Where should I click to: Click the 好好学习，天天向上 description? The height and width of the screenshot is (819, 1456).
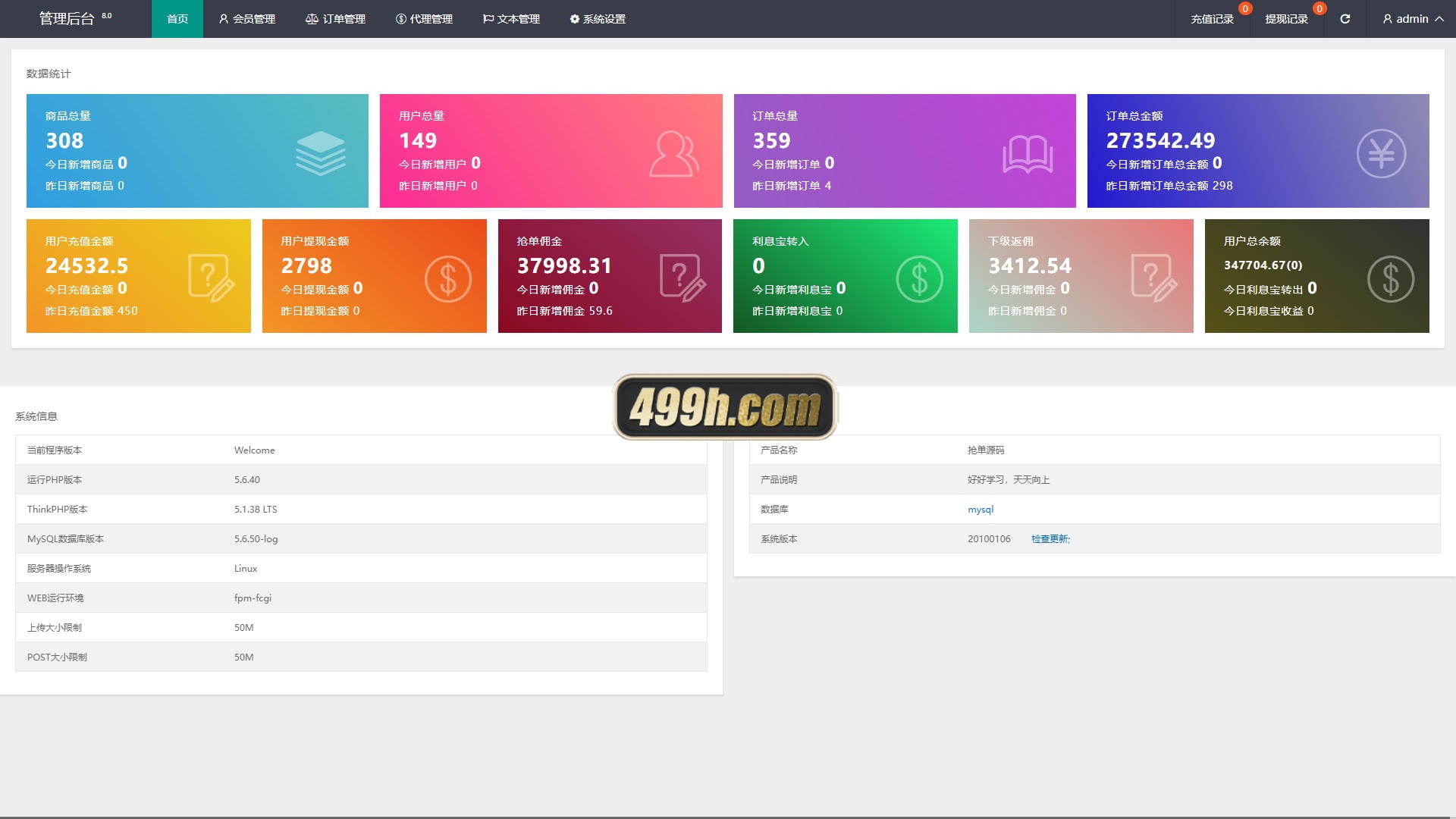1009,480
